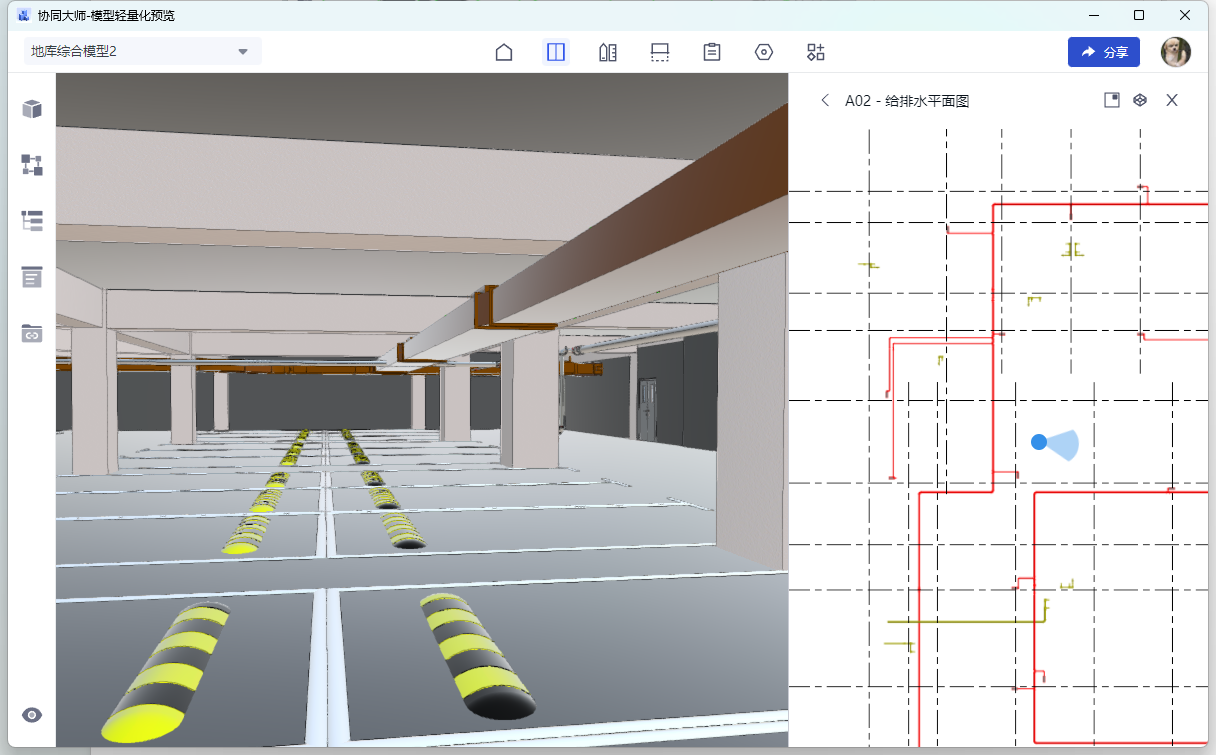This screenshot has height=755, width=1216.
Task: Toggle the eye visibility icon
Action: pyautogui.click(x=32, y=715)
